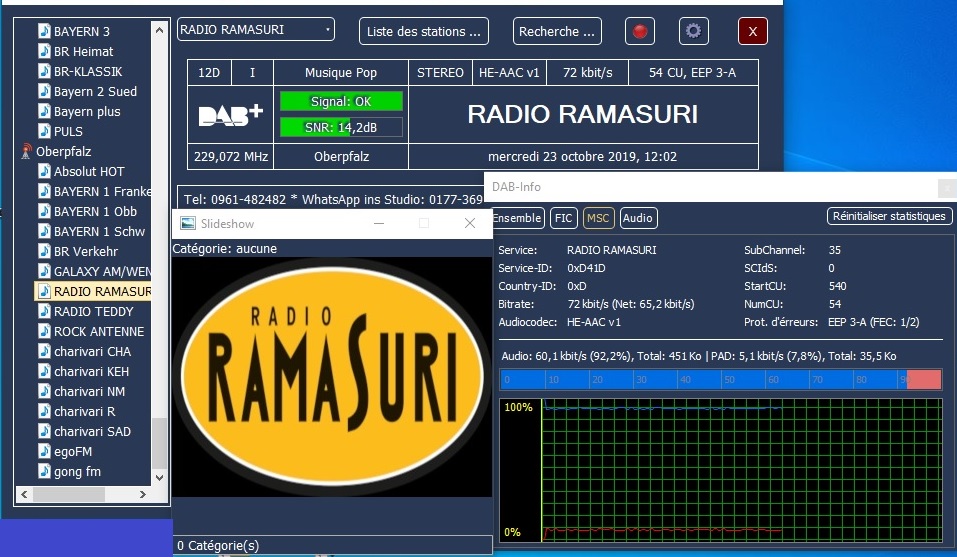Click the vertical scrollbar thumb in station list
Viewport: 957px width, 557px height.
coord(159,442)
